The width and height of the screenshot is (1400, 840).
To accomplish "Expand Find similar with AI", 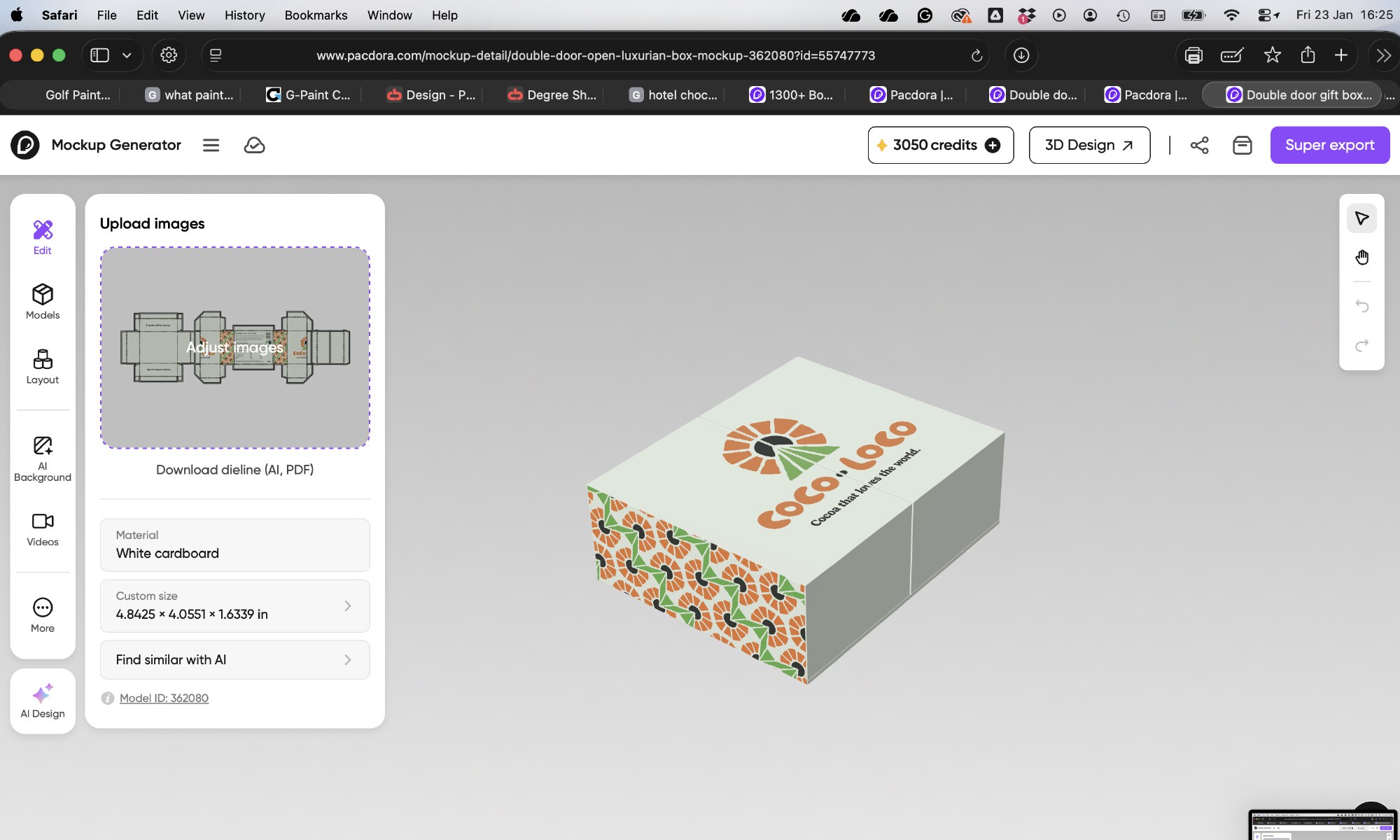I will point(234,659).
